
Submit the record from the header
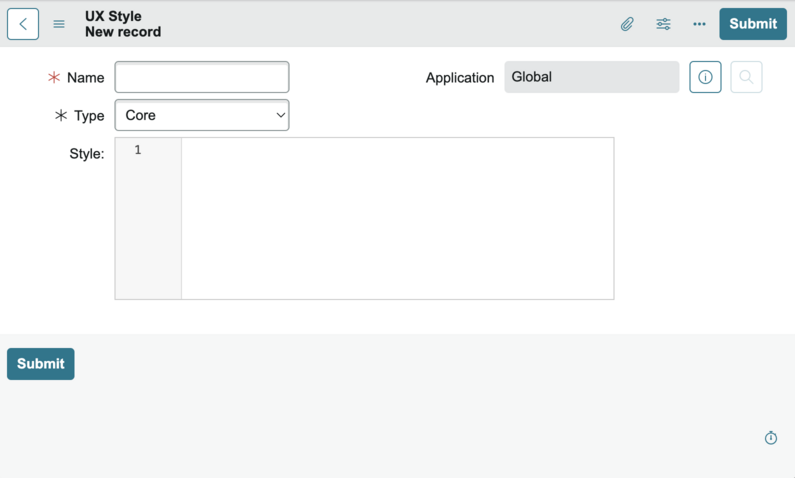coord(753,24)
